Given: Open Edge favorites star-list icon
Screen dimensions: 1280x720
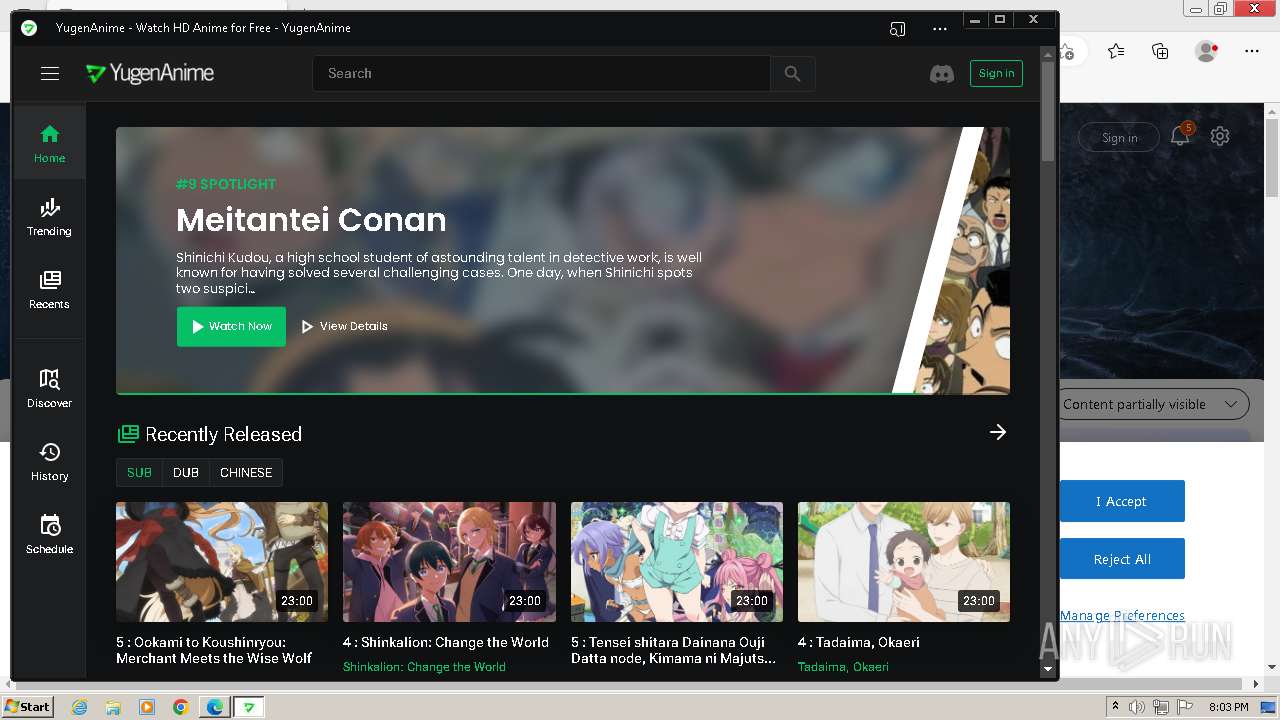Looking at the screenshot, I should [1116, 51].
